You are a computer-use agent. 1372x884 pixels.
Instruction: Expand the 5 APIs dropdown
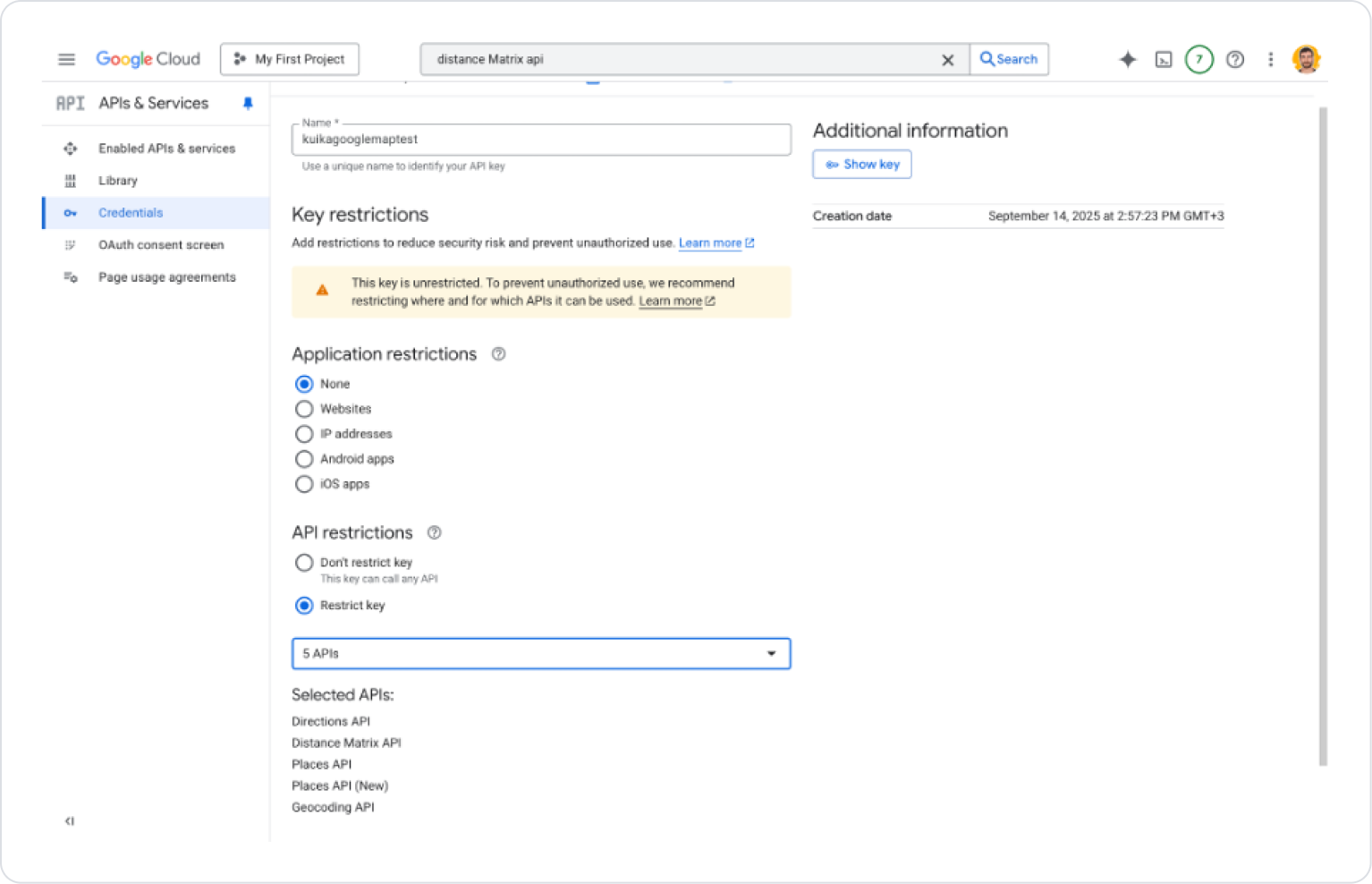(x=541, y=654)
